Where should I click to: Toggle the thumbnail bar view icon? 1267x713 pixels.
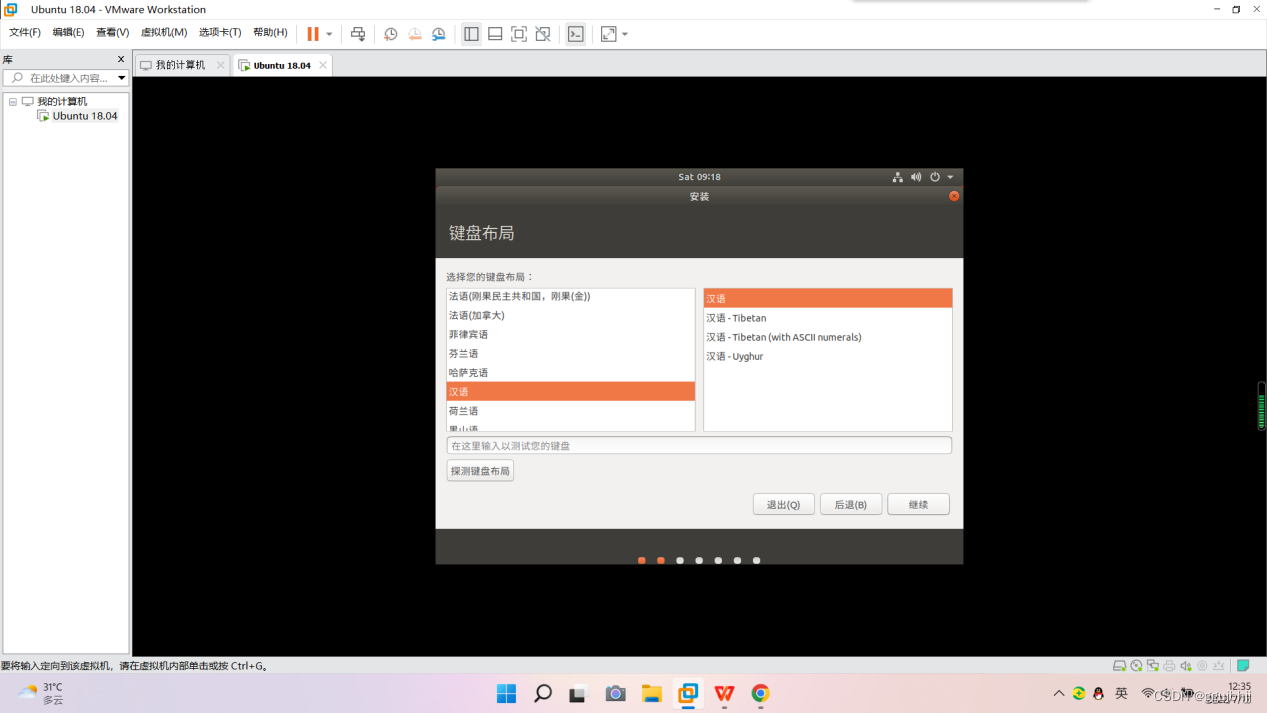[x=495, y=34]
